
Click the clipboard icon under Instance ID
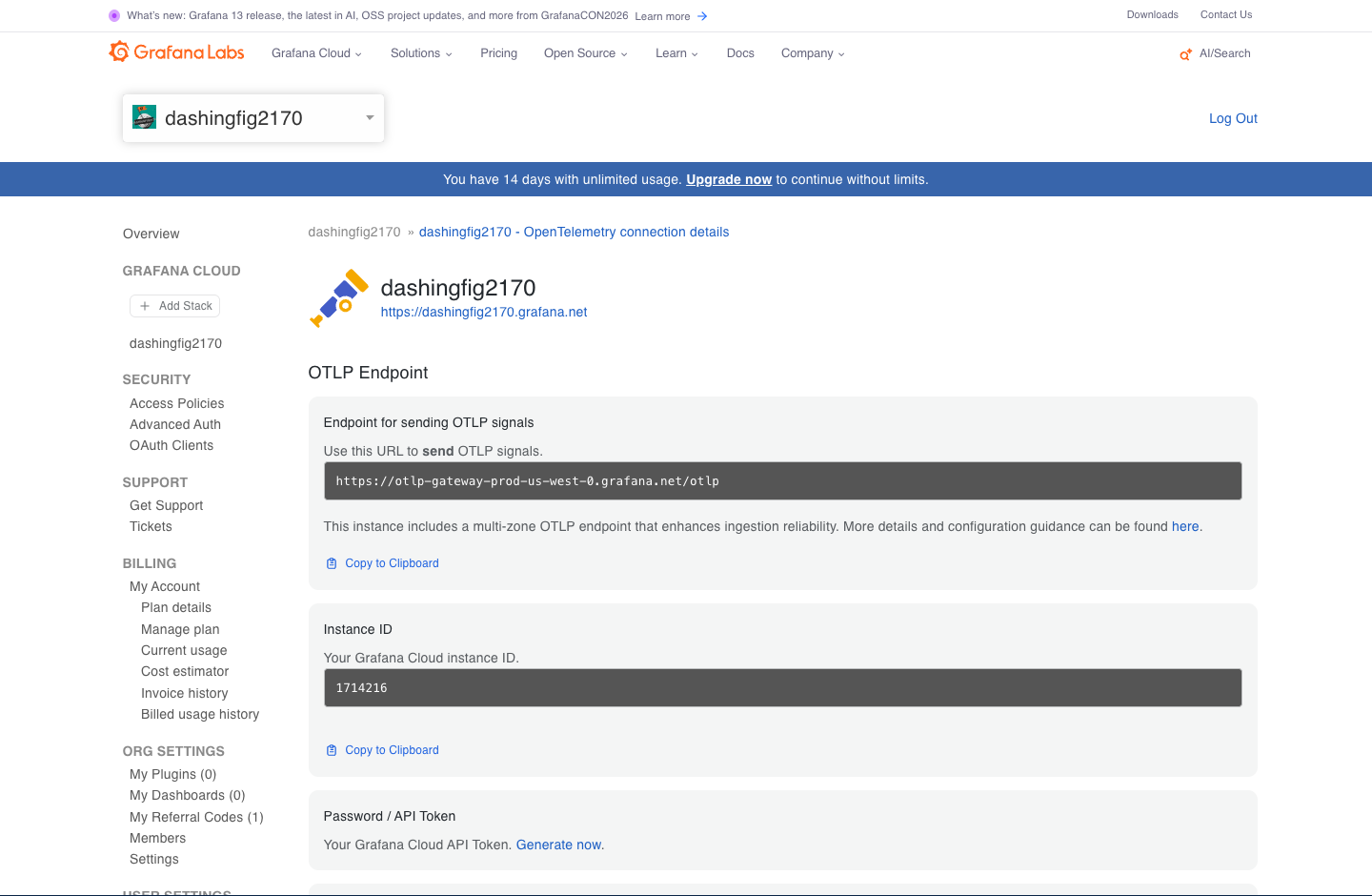pyautogui.click(x=332, y=750)
